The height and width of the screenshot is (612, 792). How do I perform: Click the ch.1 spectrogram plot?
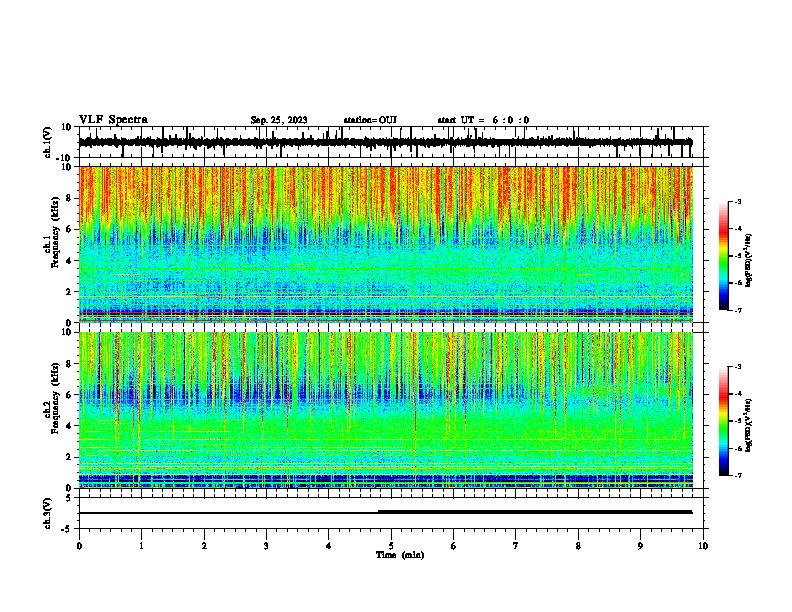click(x=386, y=244)
